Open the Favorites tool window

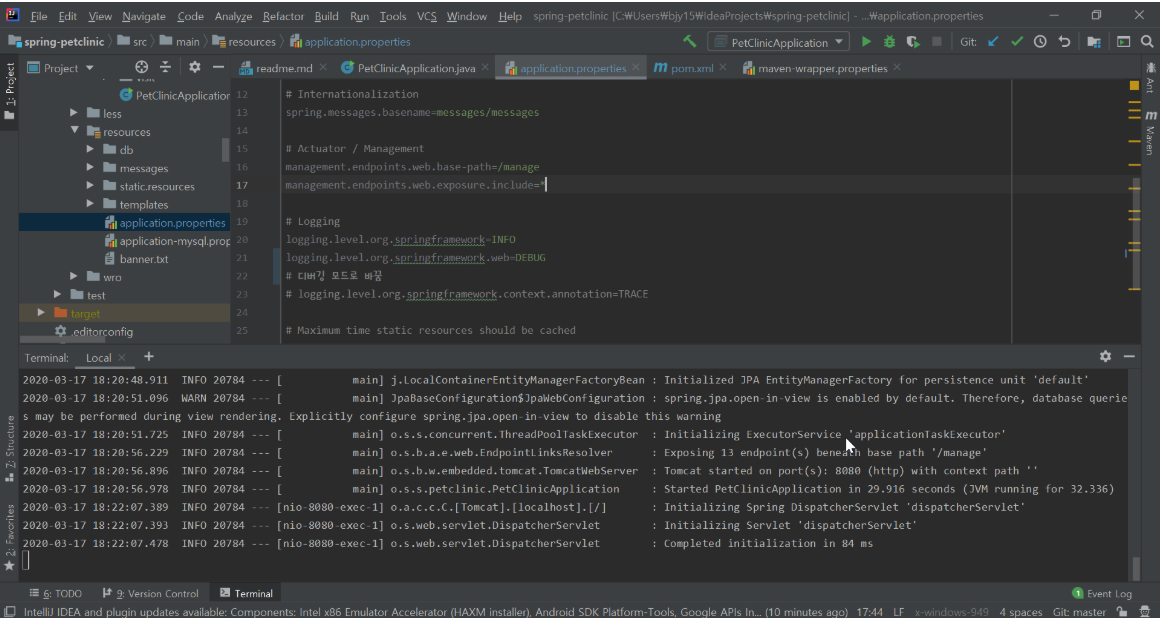coord(10,536)
